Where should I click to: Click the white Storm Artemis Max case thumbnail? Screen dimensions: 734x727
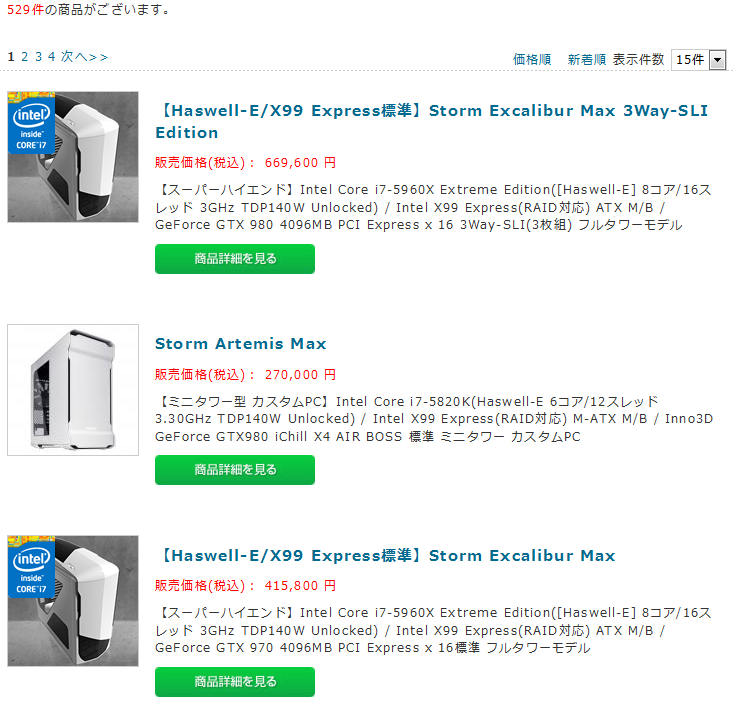pyautogui.click(x=73, y=389)
